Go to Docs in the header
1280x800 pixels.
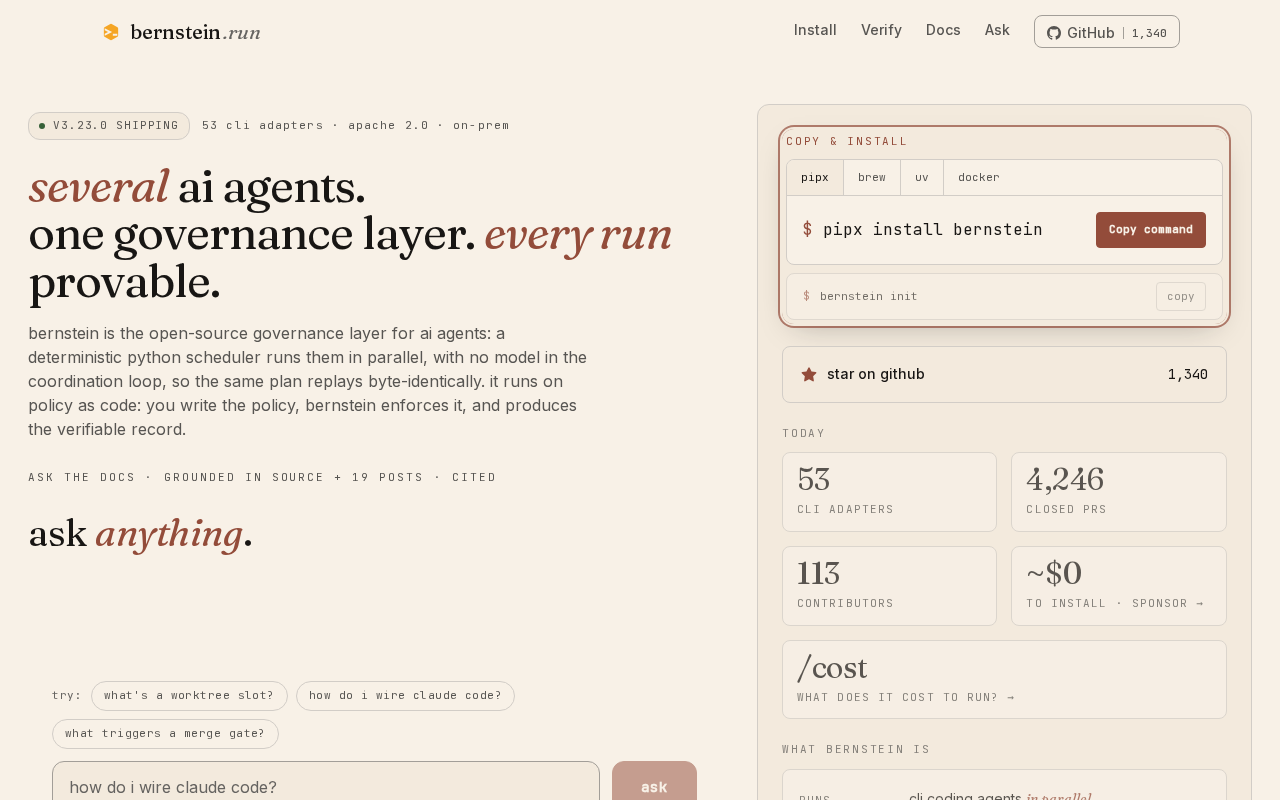(943, 30)
